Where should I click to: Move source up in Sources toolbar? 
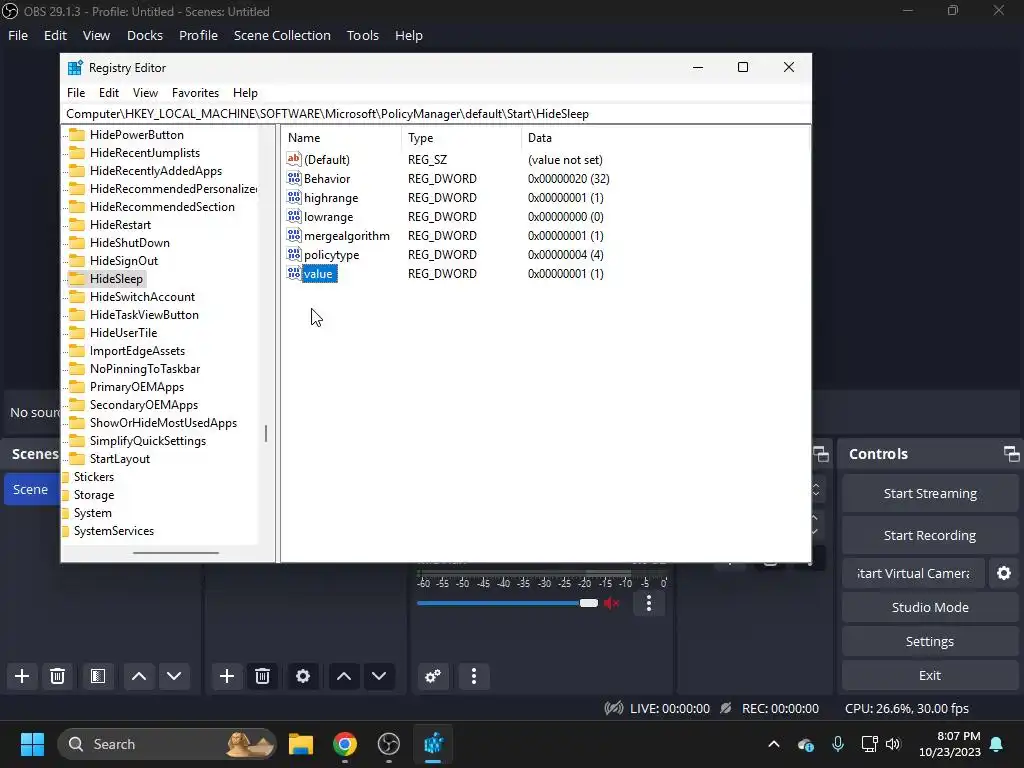(x=344, y=676)
